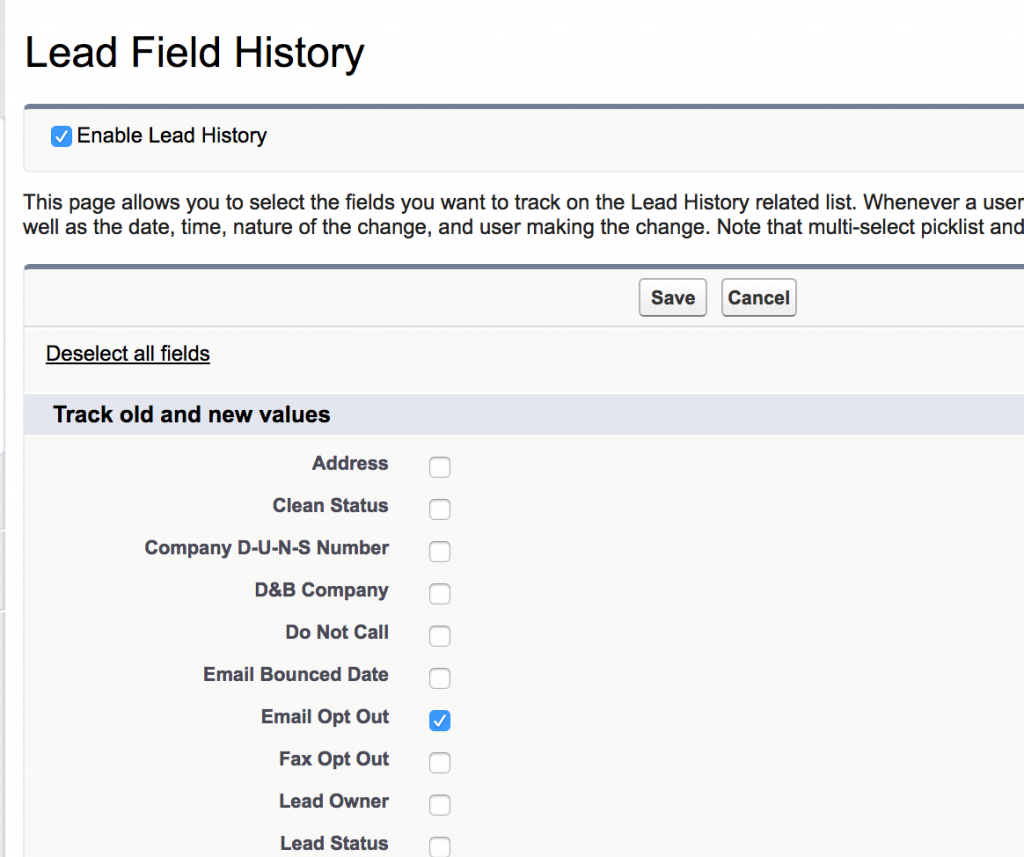
Task: Tick the Lead Owner checkbox
Action: pos(440,805)
